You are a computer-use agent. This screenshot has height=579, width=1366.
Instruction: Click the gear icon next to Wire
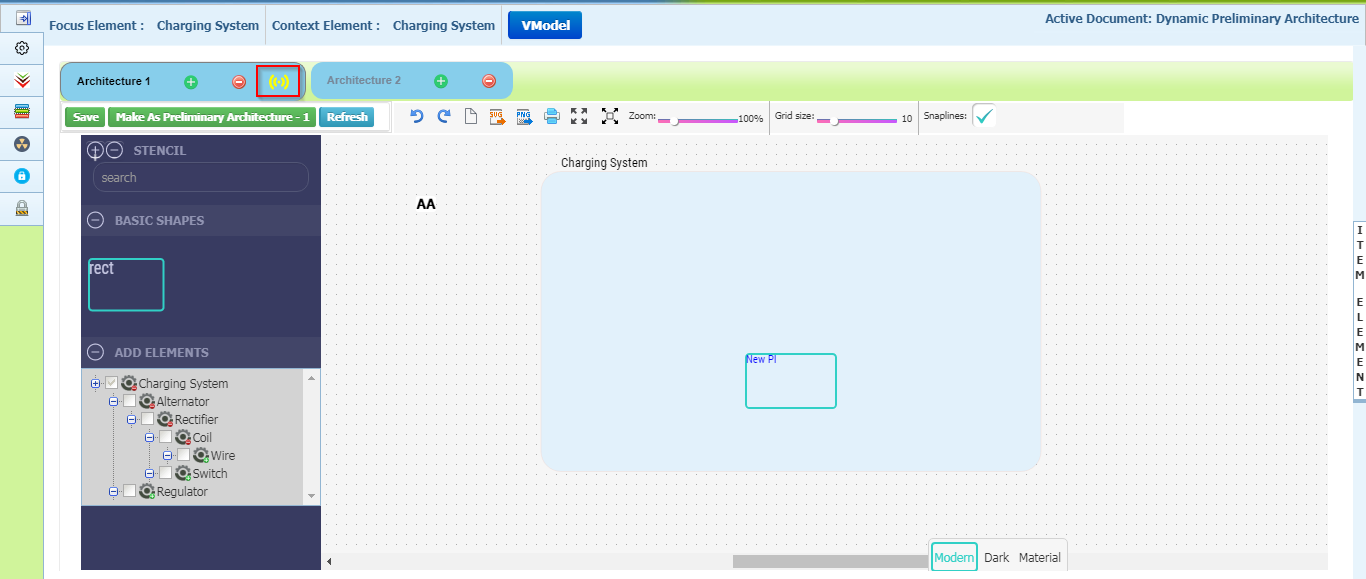click(201, 456)
